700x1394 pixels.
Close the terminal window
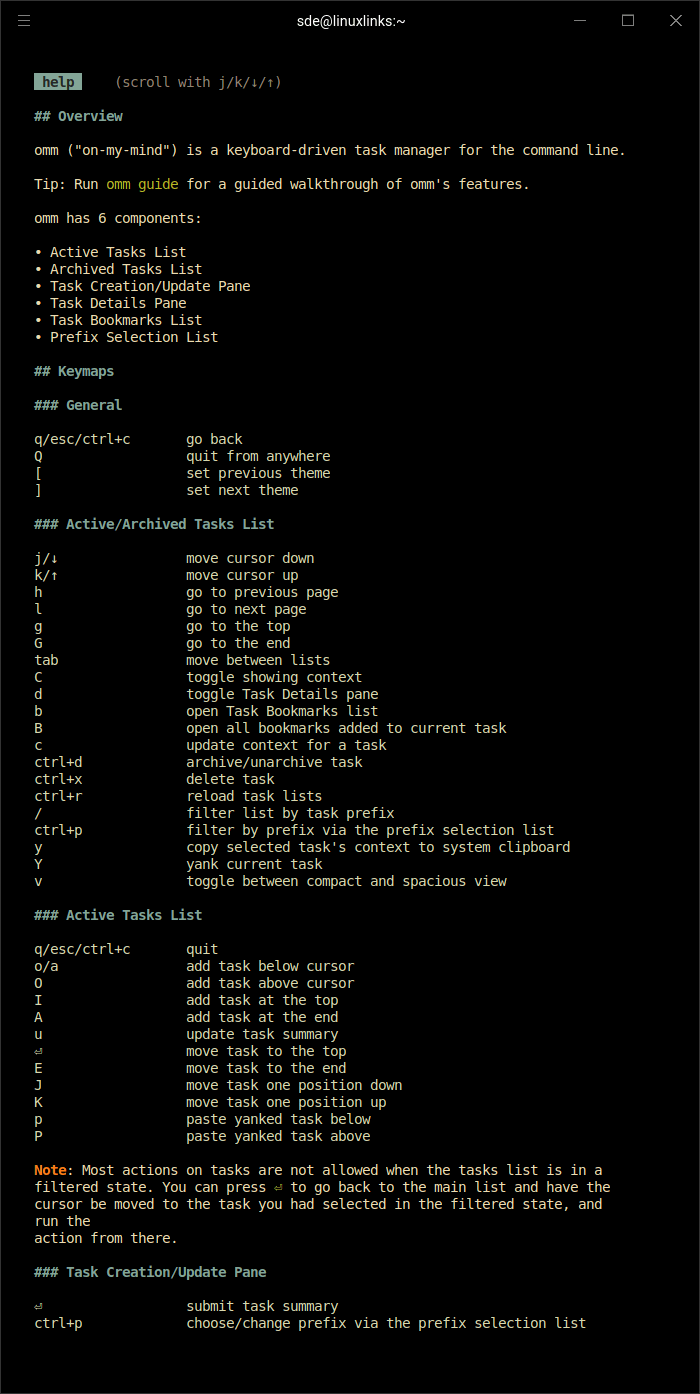tap(674, 20)
